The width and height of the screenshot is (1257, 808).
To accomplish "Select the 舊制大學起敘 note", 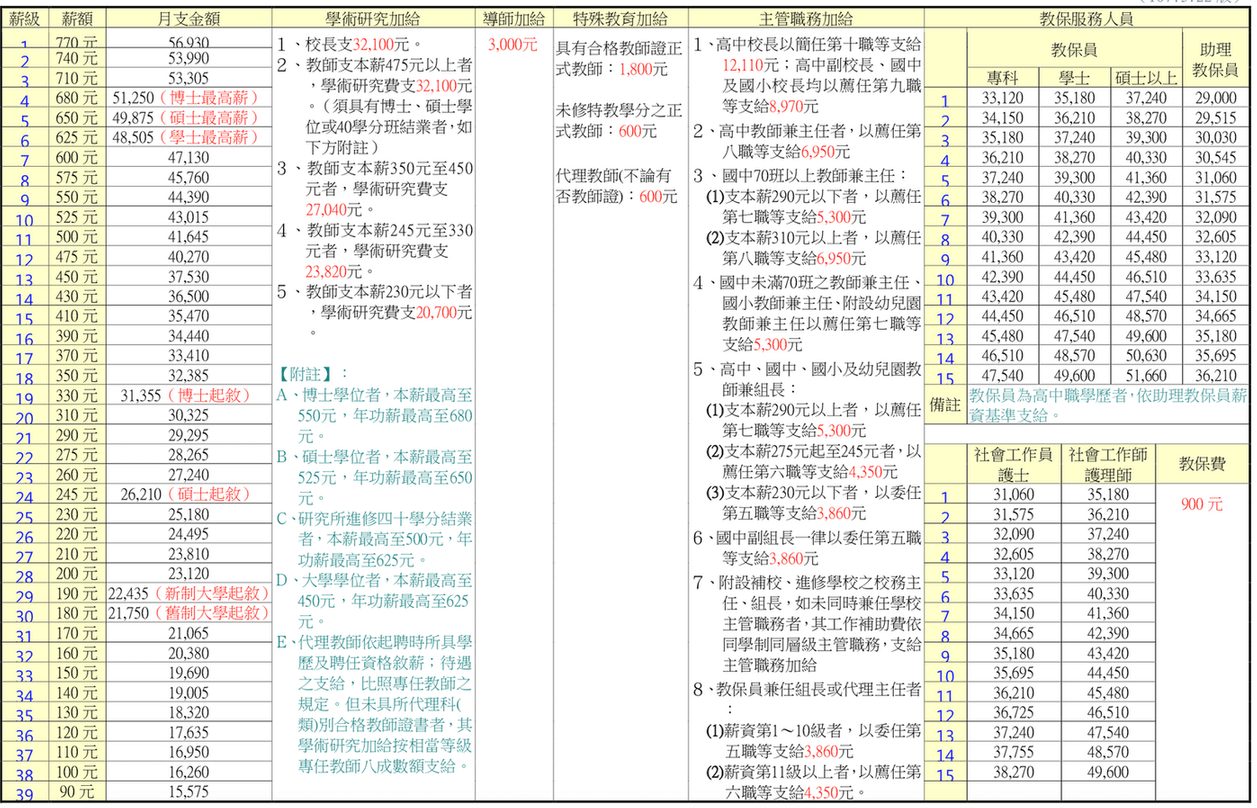I will [x=212, y=612].
